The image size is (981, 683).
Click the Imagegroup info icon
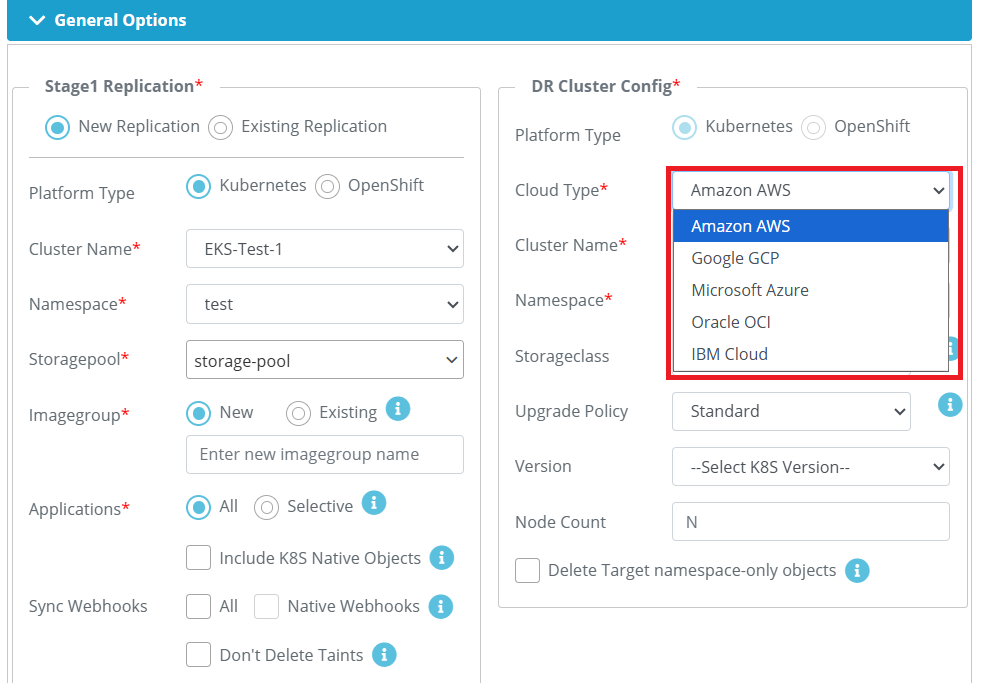[x=398, y=410]
